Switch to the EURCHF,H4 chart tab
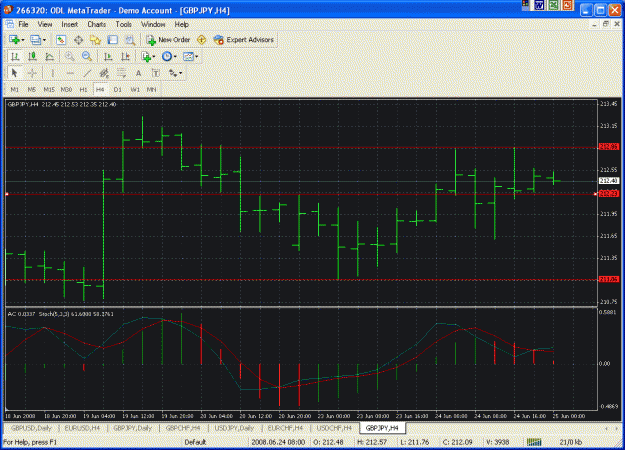625x450 pixels. 285,428
